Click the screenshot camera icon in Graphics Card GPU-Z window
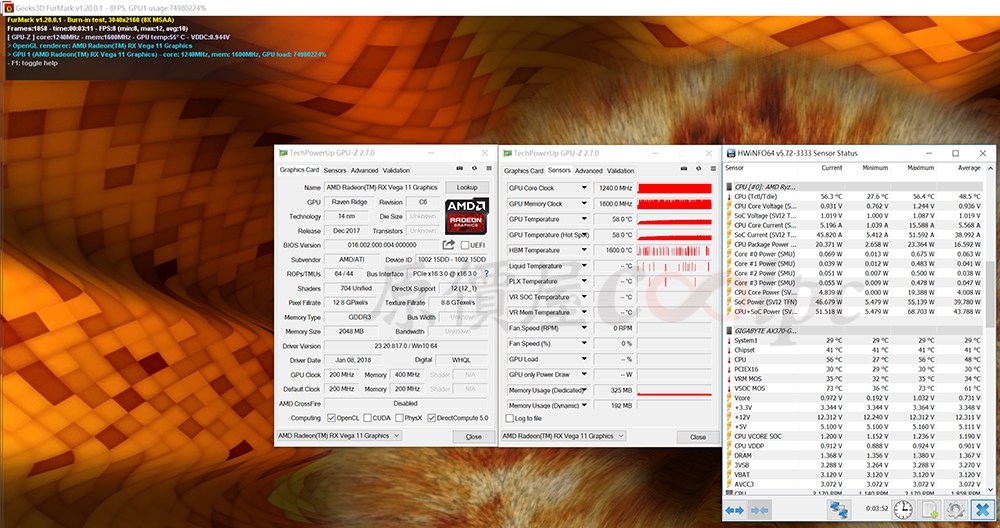 459,168
